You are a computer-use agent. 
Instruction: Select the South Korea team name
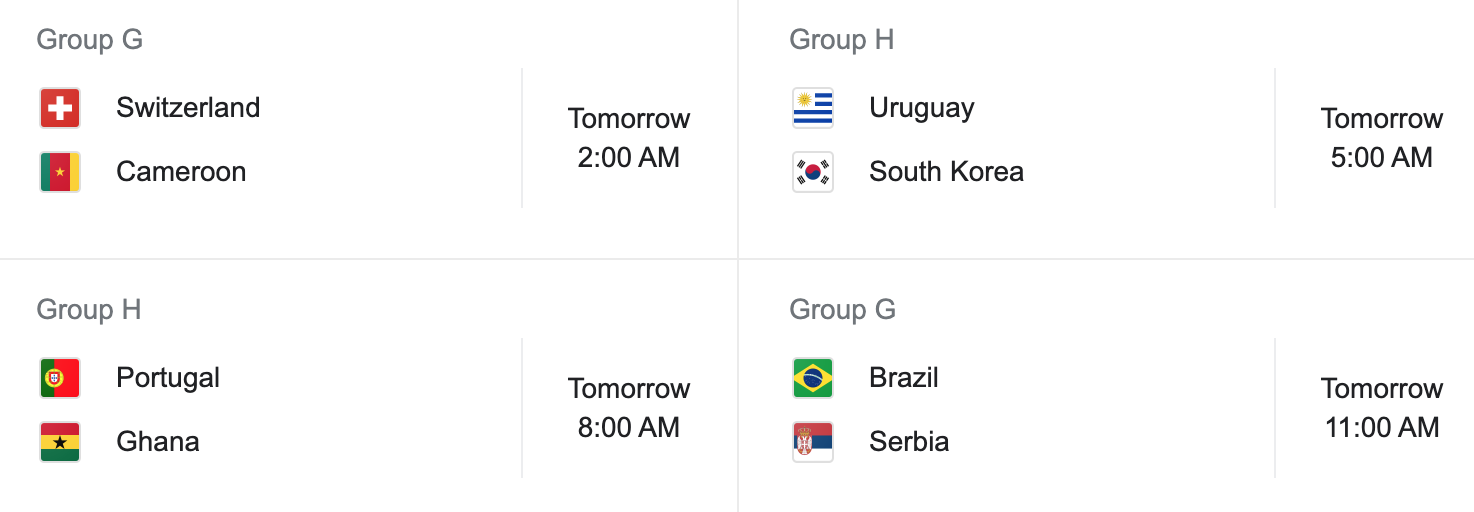tap(946, 172)
